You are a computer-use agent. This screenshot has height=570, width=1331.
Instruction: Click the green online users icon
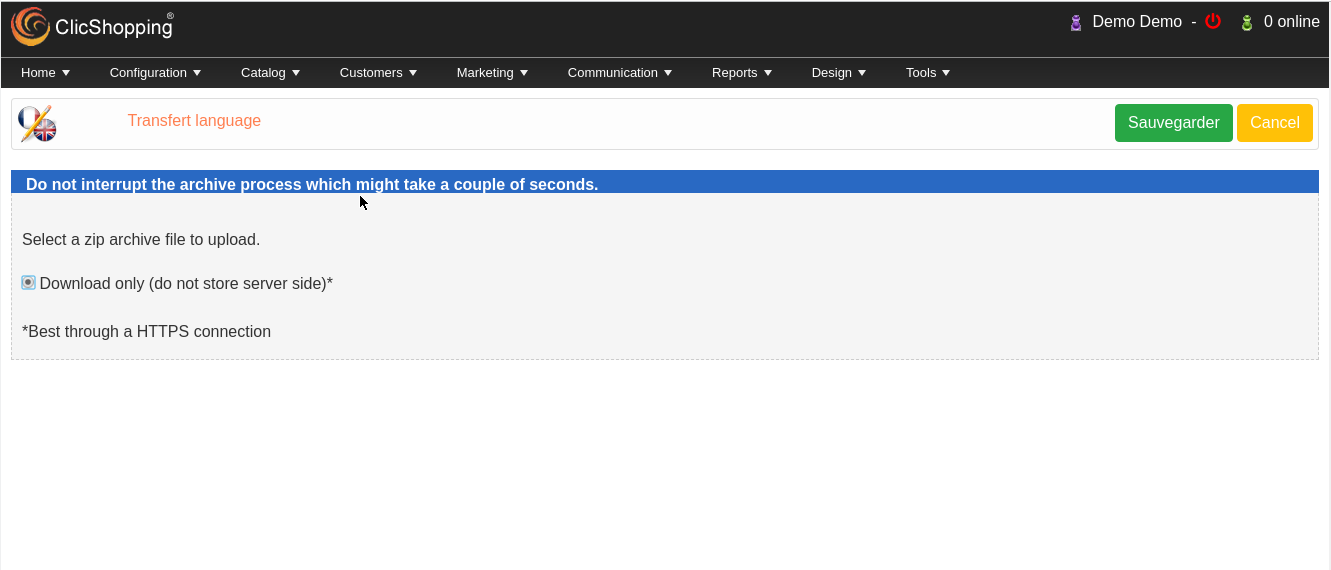(1246, 22)
